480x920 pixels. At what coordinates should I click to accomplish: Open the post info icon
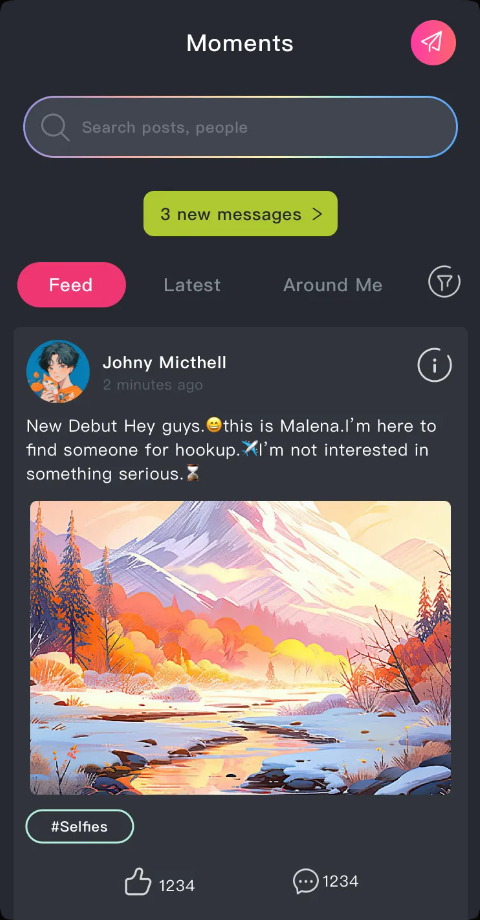pos(435,365)
